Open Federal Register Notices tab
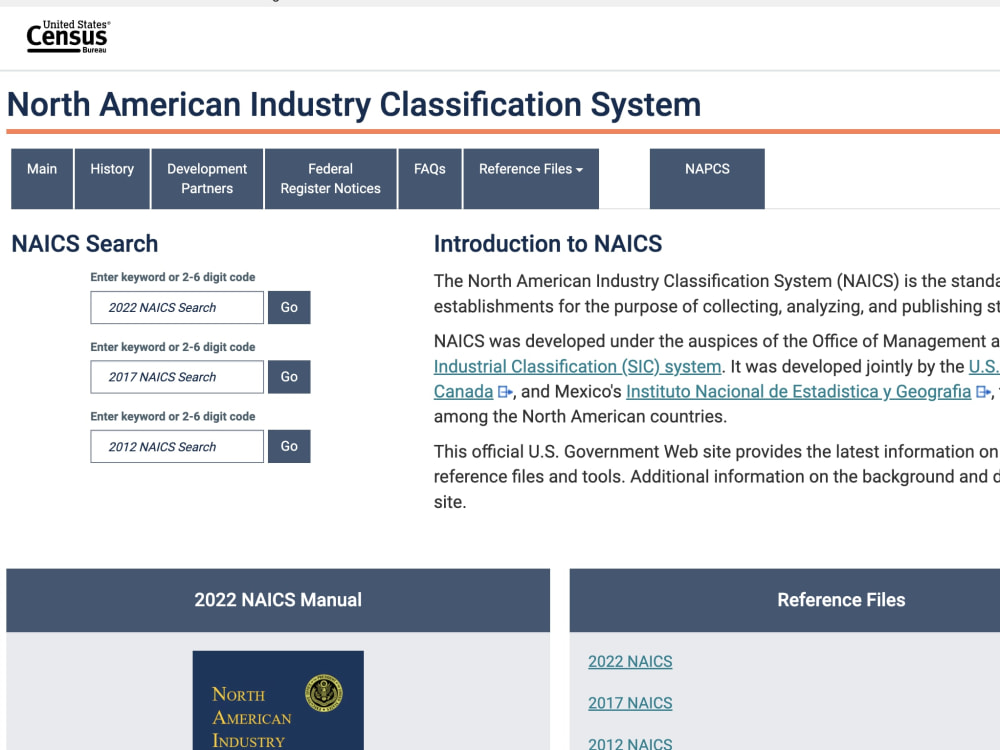Viewport: 1000px width, 750px height. click(x=330, y=179)
